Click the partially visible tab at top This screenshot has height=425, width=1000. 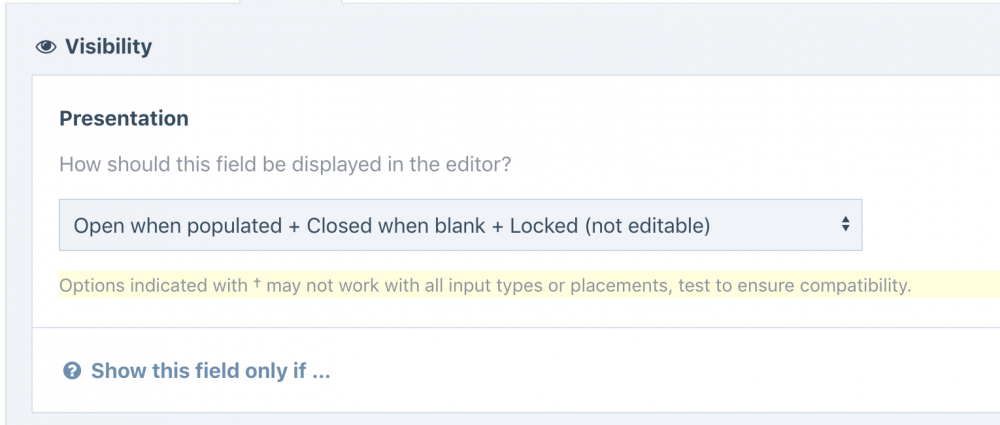click(x=290, y=2)
